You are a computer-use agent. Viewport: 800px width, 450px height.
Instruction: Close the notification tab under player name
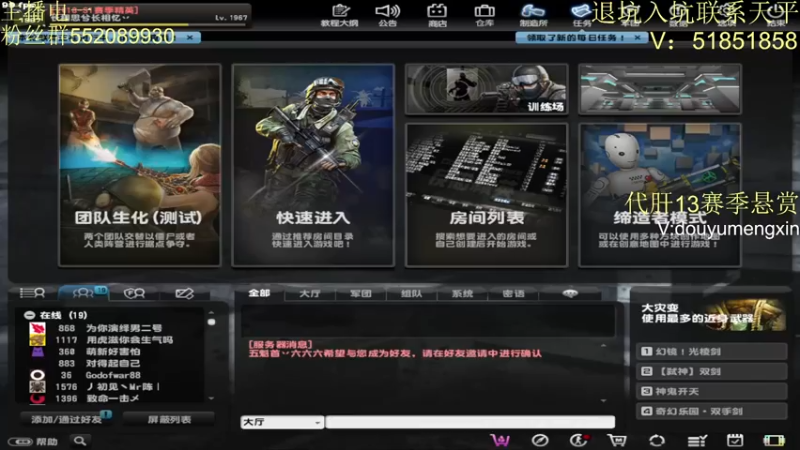coord(190,38)
